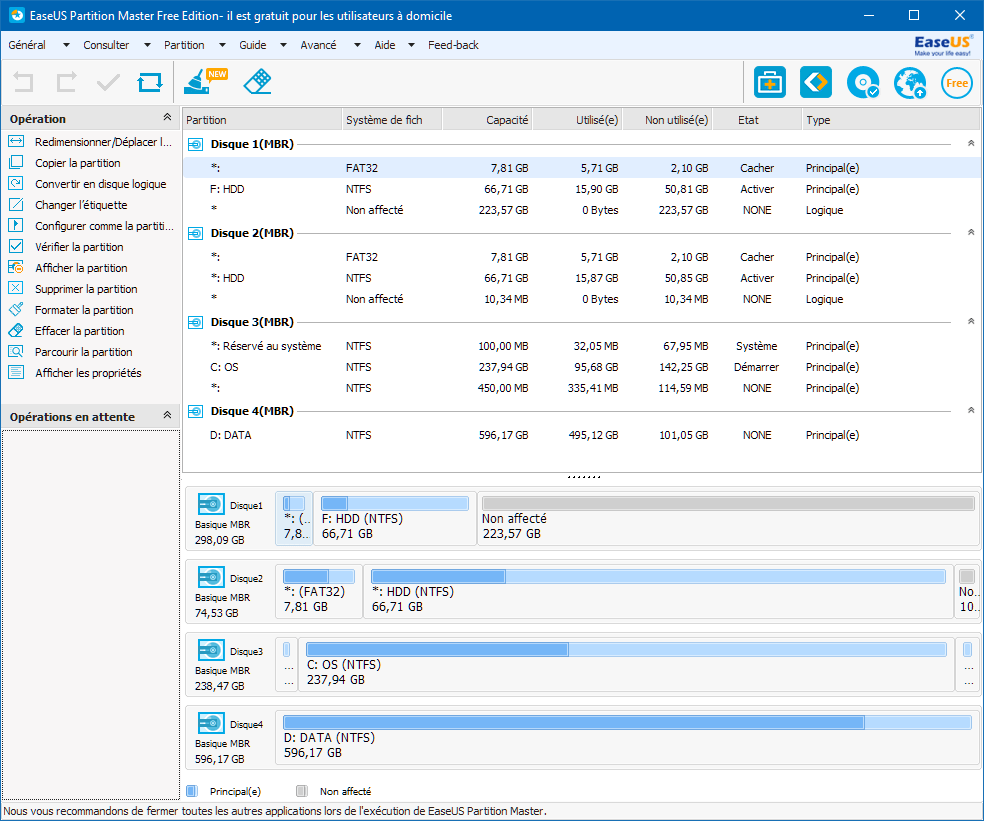Click Afficher les propriétés operation
Viewport: 984px width, 821px height.
[x=88, y=373]
